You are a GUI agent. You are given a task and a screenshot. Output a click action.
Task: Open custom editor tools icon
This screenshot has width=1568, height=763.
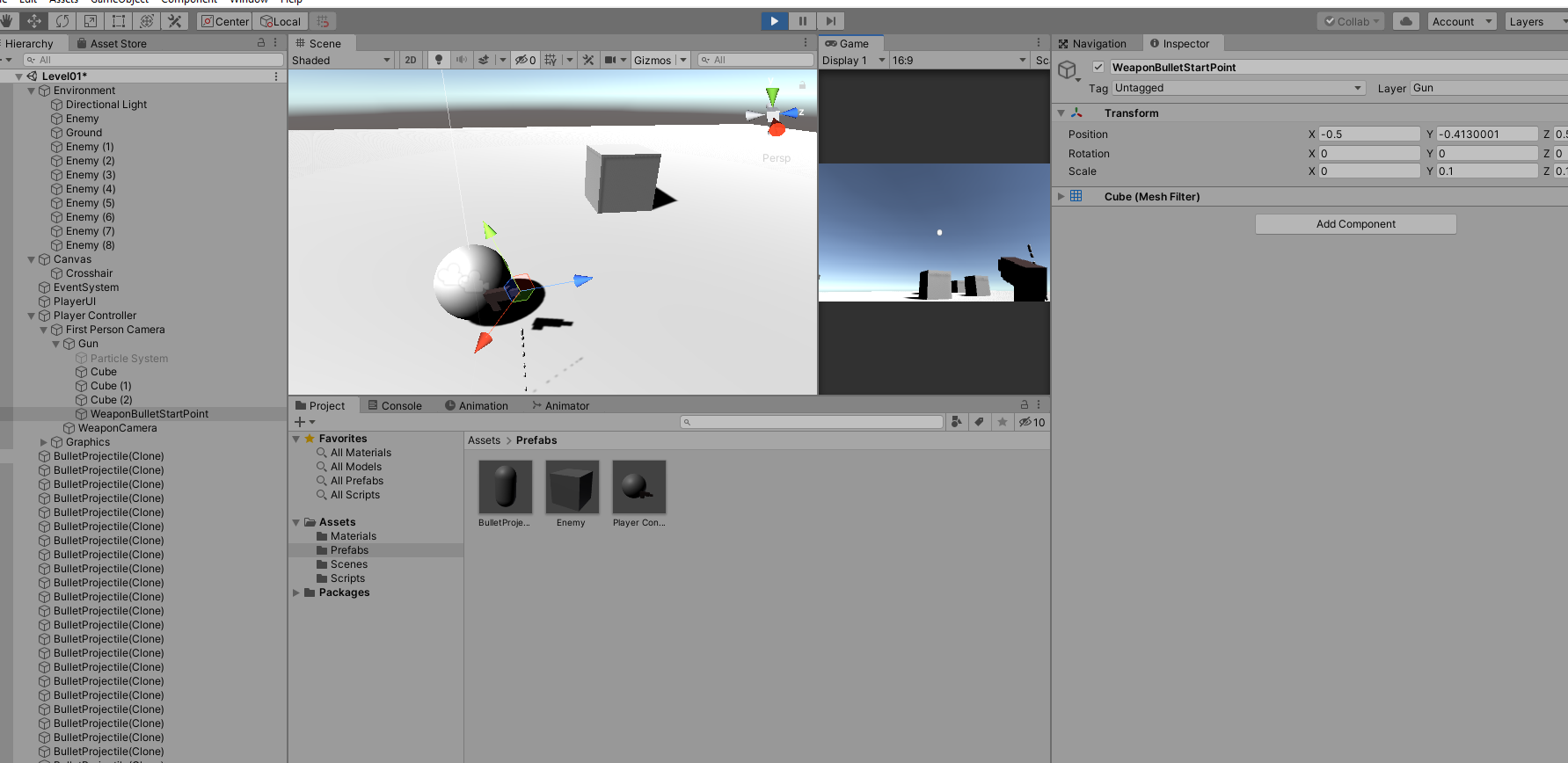(175, 21)
